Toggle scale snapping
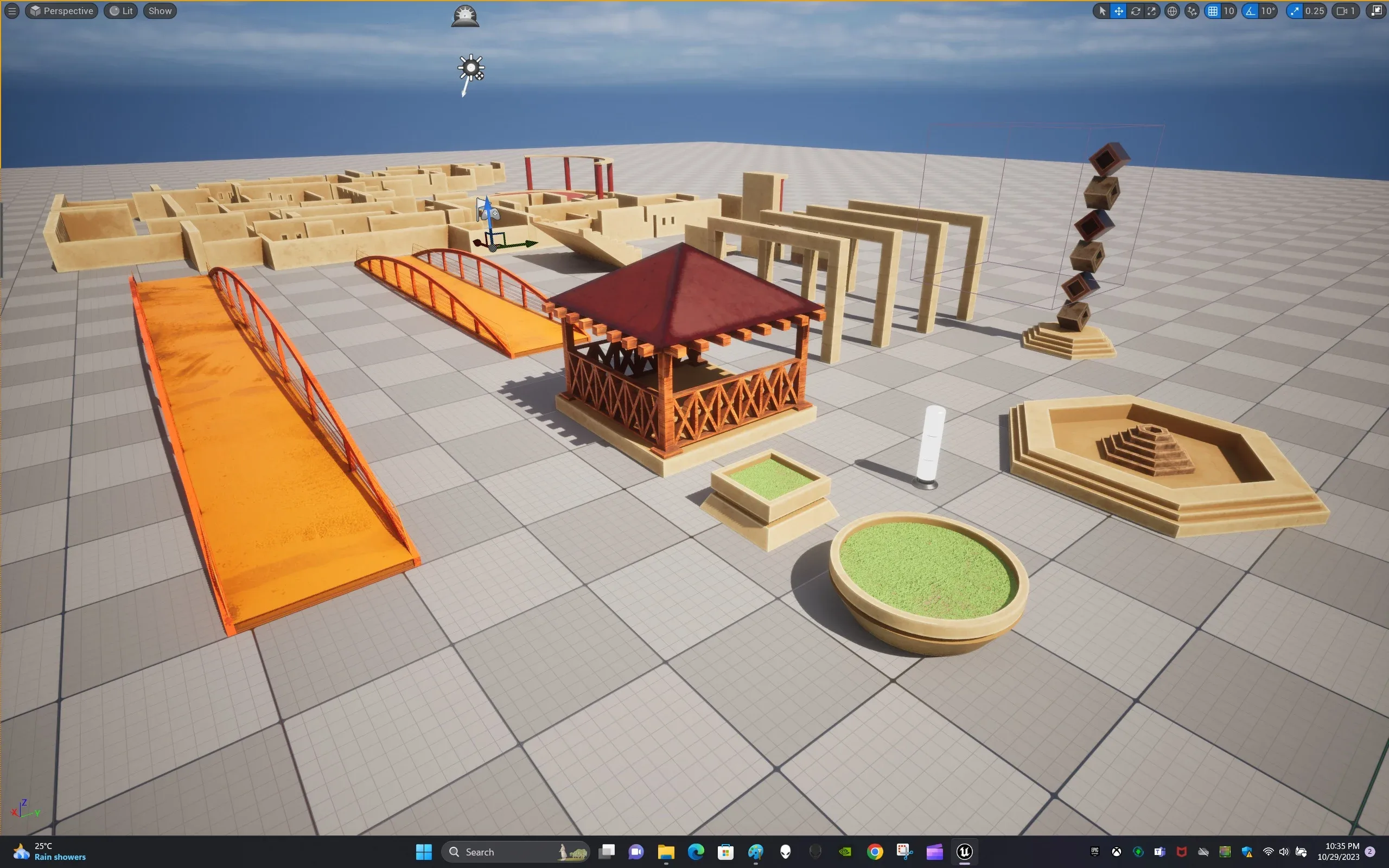The image size is (1389, 868). pyautogui.click(x=1294, y=11)
